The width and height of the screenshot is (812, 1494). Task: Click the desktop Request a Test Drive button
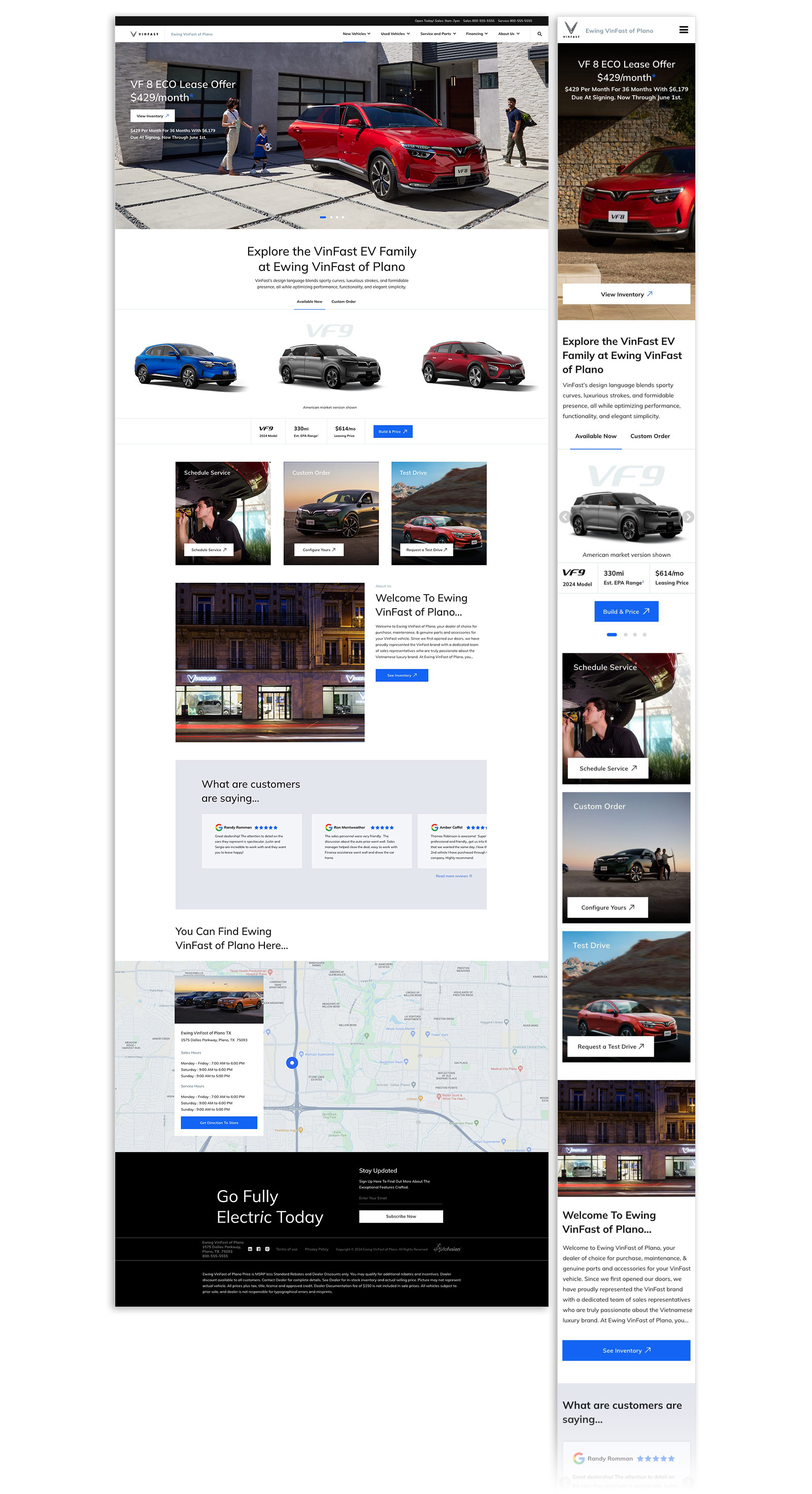tap(426, 549)
